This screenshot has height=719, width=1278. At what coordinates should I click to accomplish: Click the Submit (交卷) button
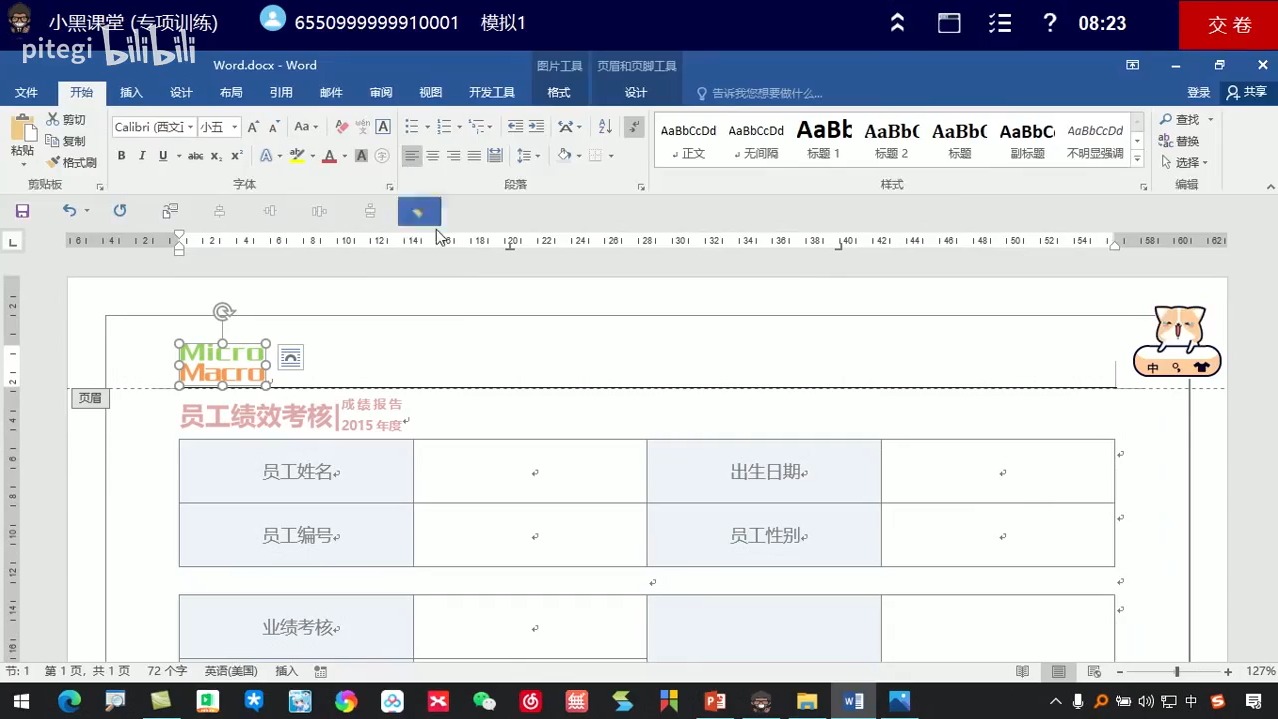[x=1229, y=25]
